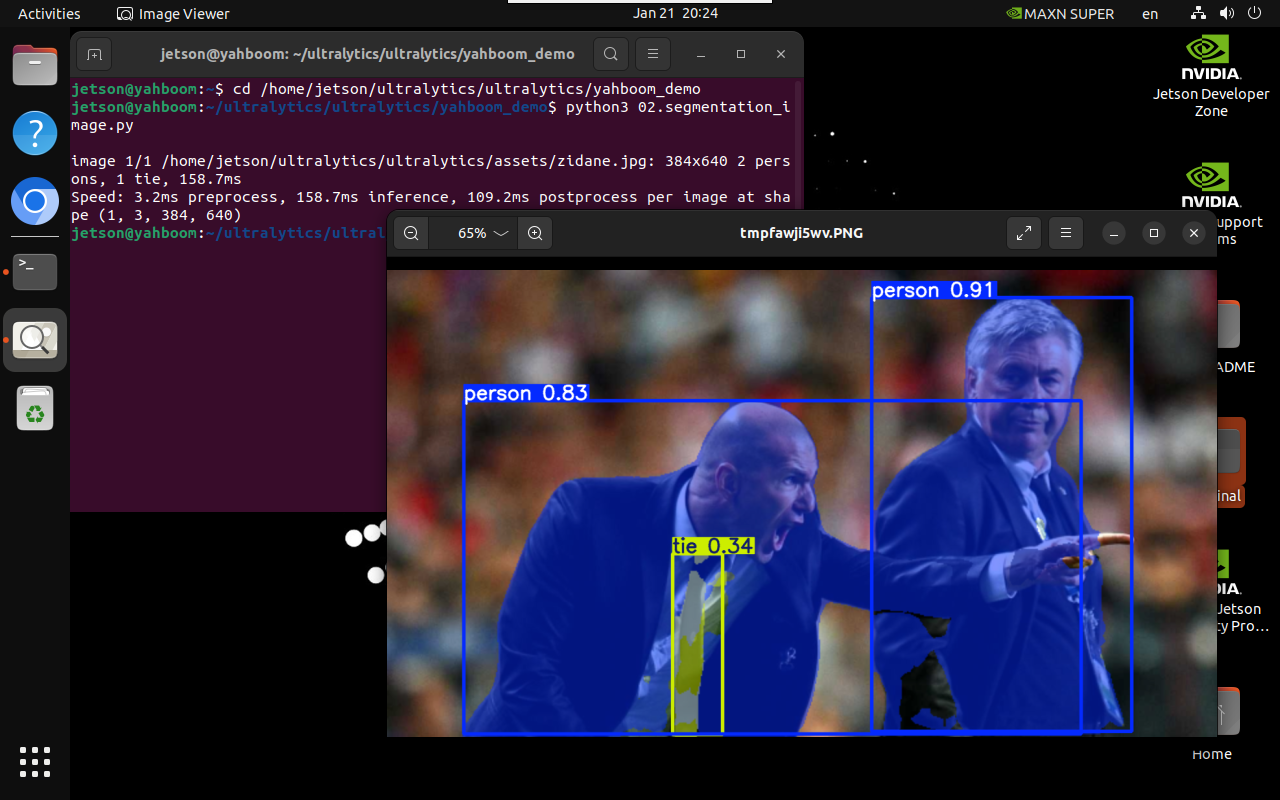This screenshot has width=1280, height=800.
Task: Click the Activities button
Action: tap(49, 14)
